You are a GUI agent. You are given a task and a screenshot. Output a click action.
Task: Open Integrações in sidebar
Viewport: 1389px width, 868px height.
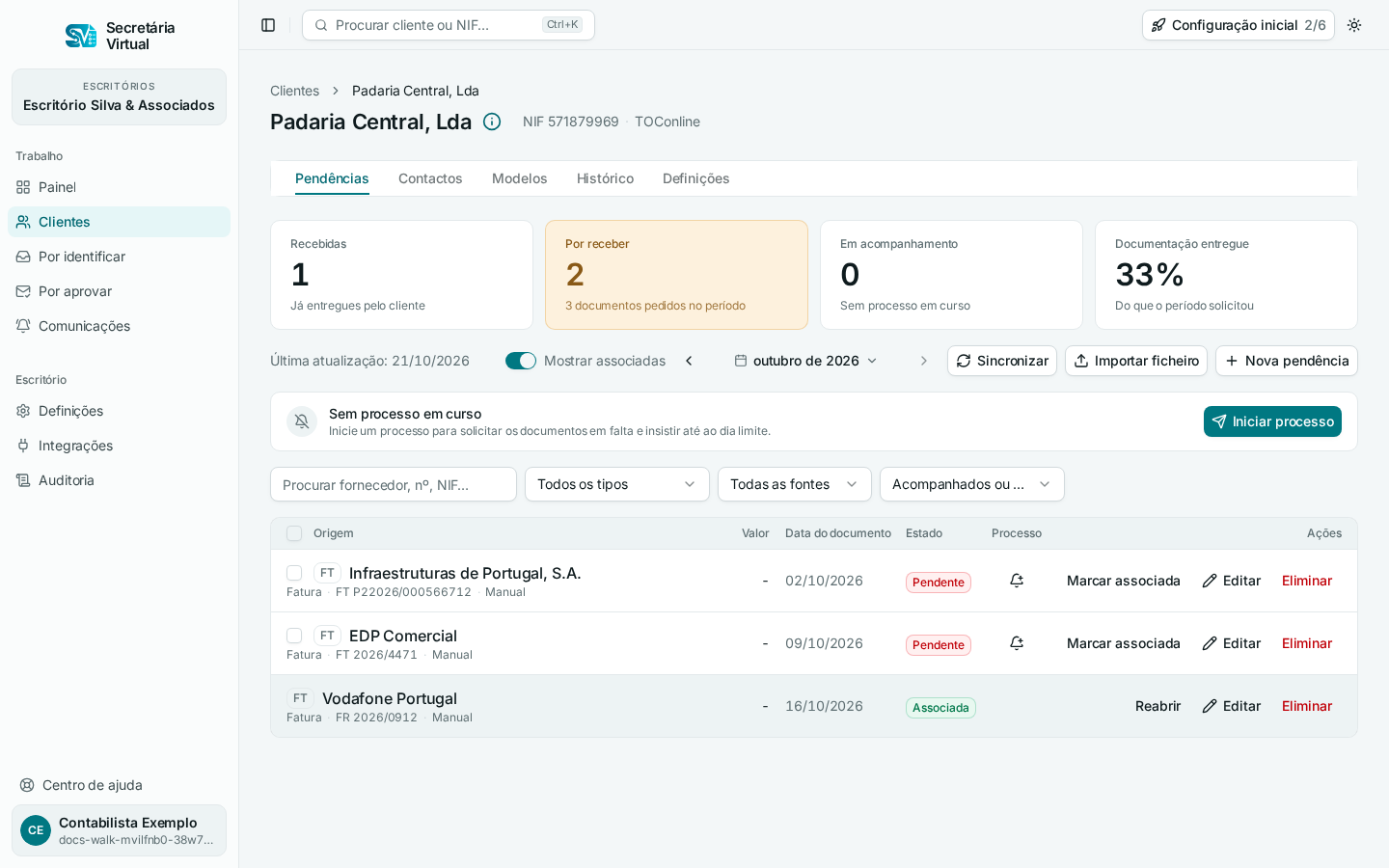120,446
